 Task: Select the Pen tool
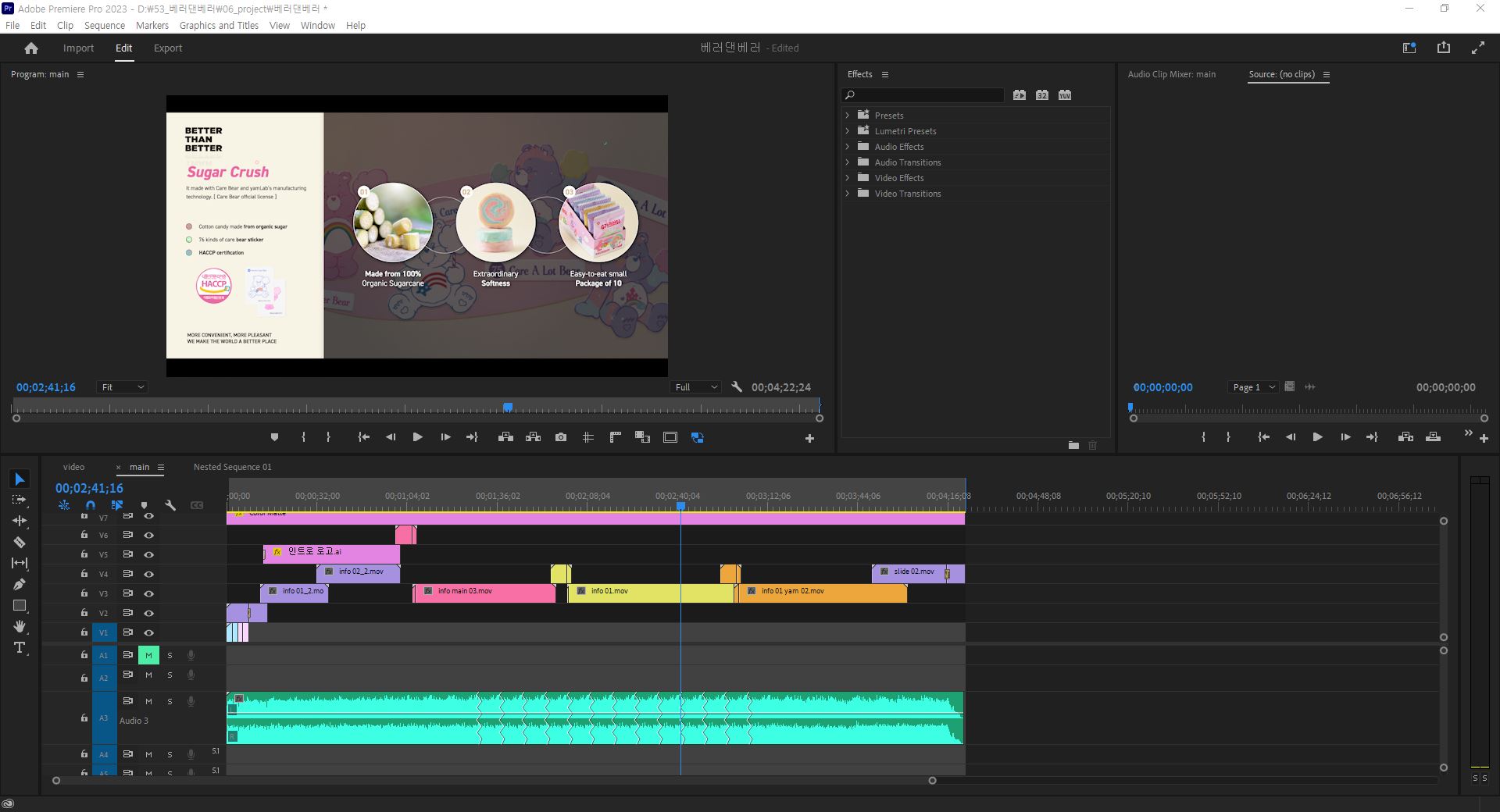(20, 584)
